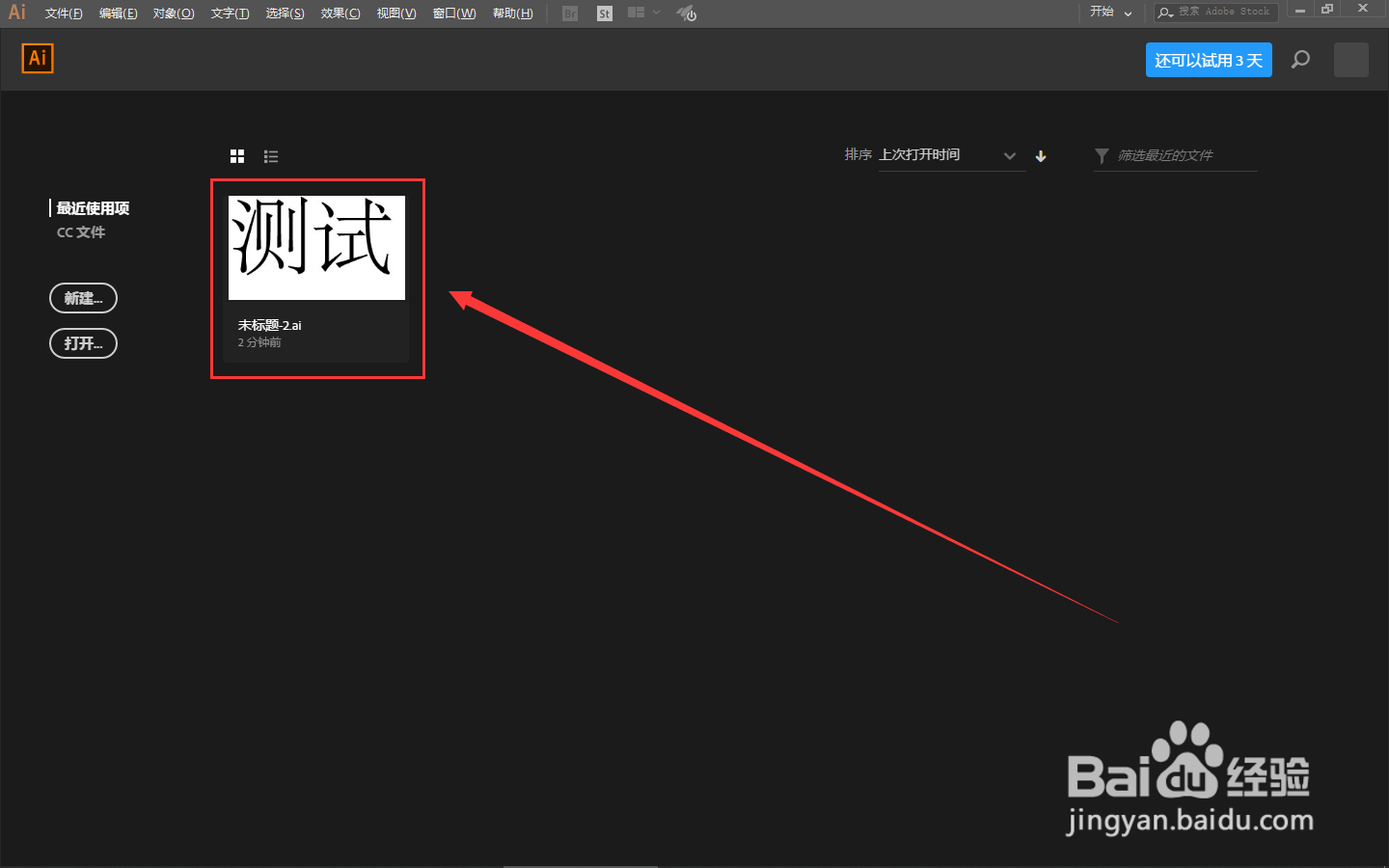Open the 窗口(W) menu
This screenshot has width=1389, height=868.
point(454,14)
